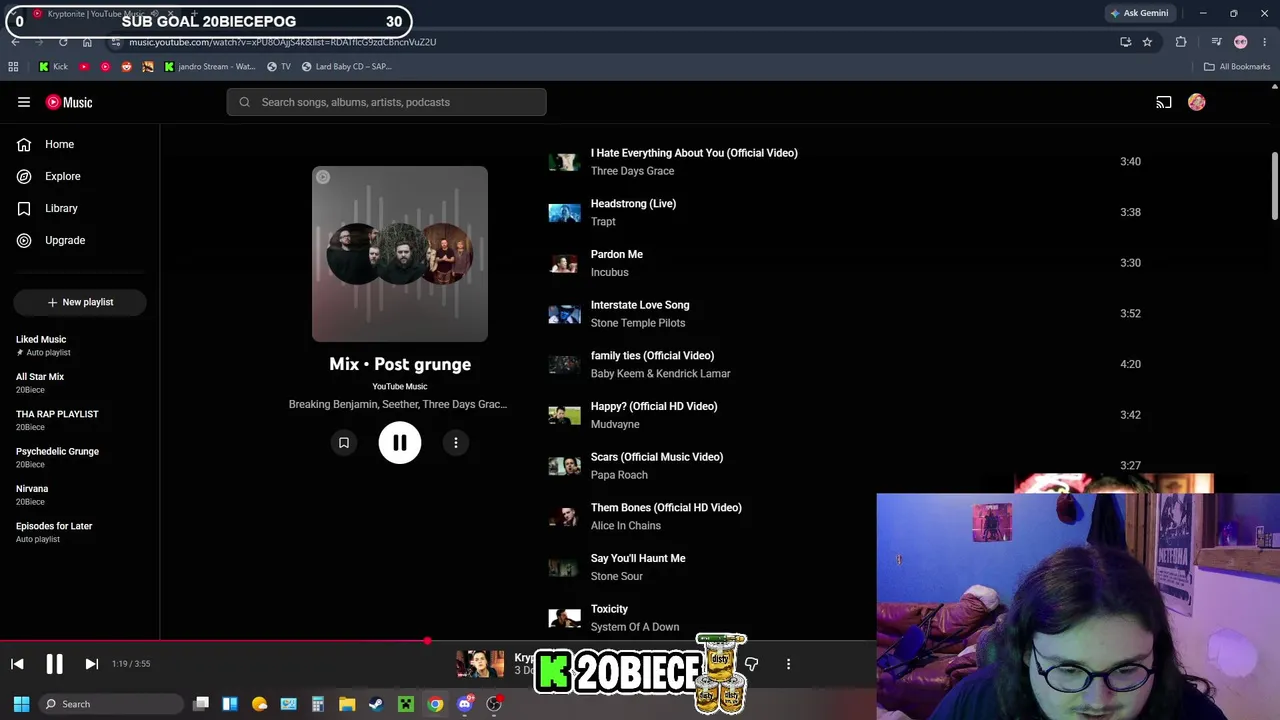
Task: Open more options for Post grunge mix
Action: pyautogui.click(x=456, y=443)
